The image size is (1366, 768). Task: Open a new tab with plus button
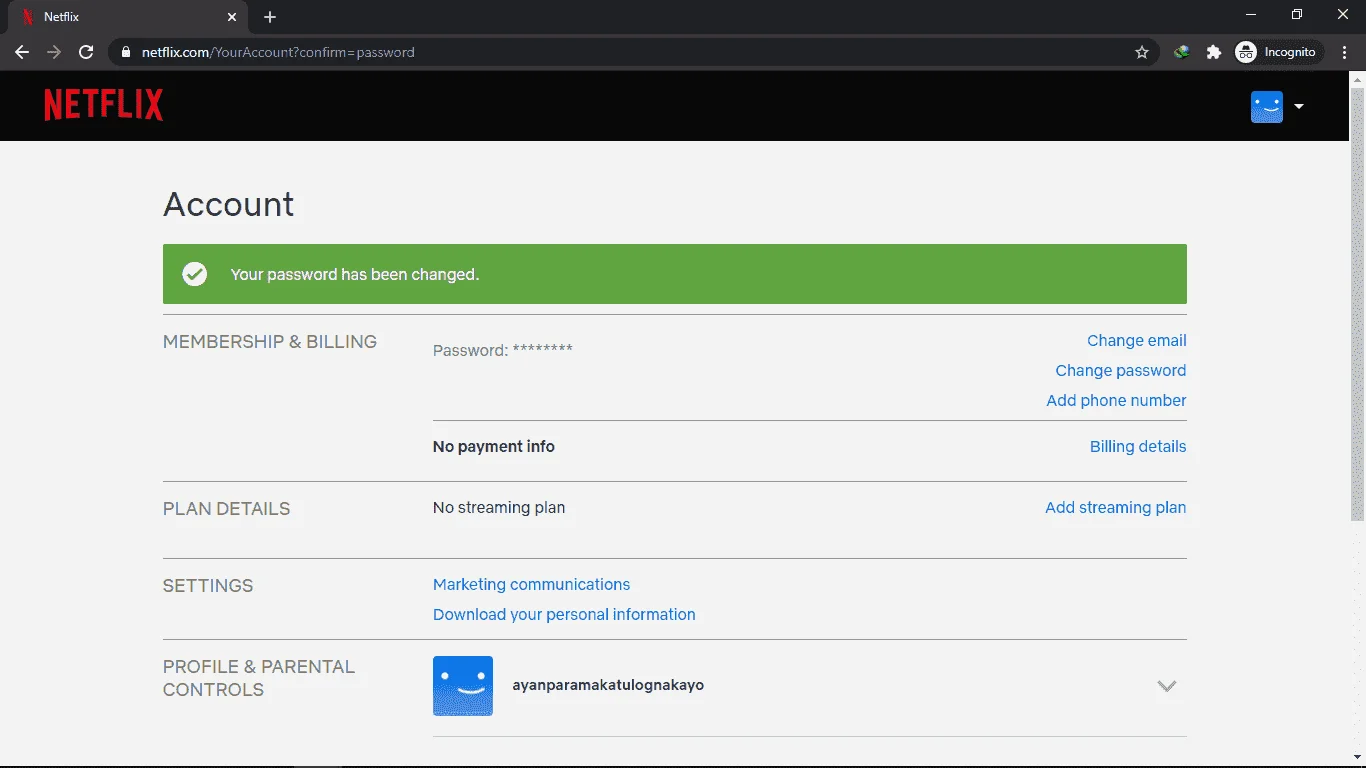(x=270, y=17)
